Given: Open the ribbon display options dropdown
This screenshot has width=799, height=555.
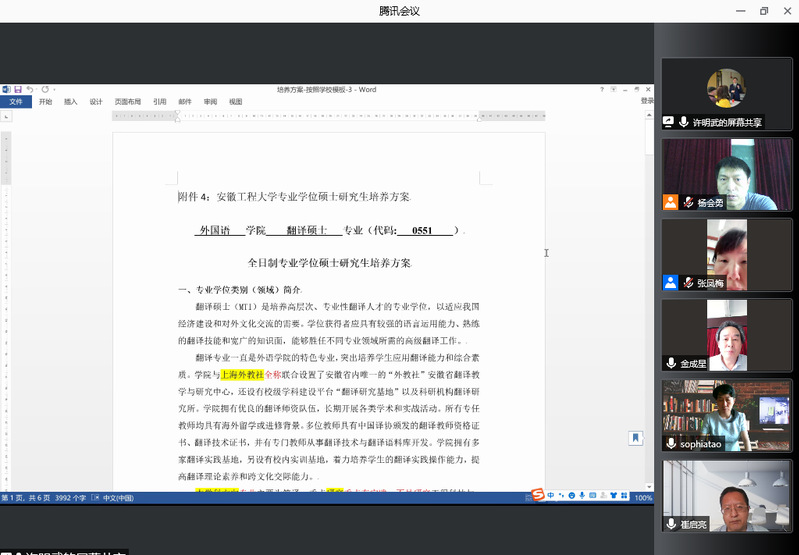Looking at the screenshot, I should (x=613, y=90).
